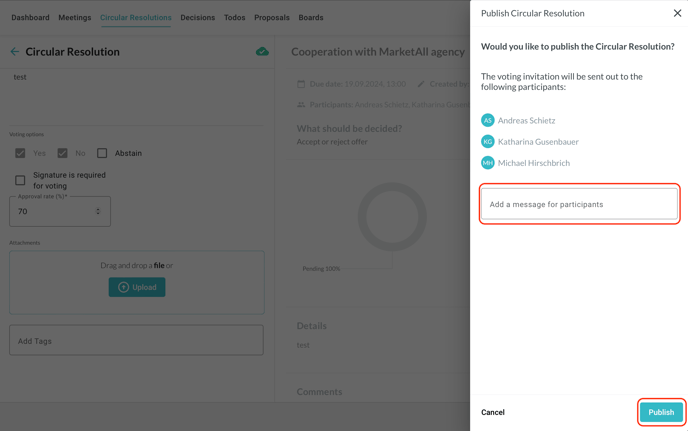
Task: Enable the Abstain voting option
Action: tap(102, 153)
